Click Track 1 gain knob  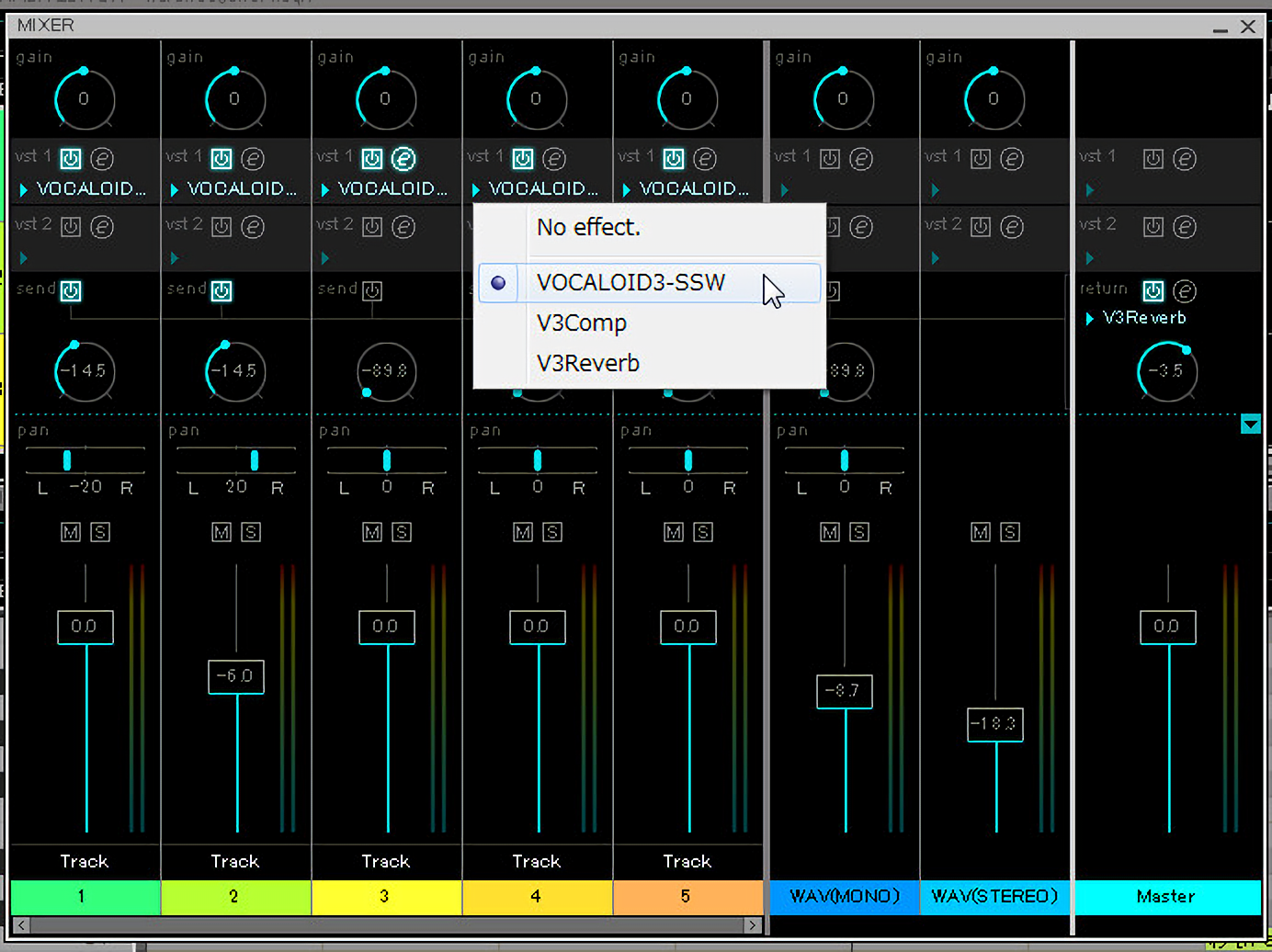pyautogui.click(x=85, y=99)
